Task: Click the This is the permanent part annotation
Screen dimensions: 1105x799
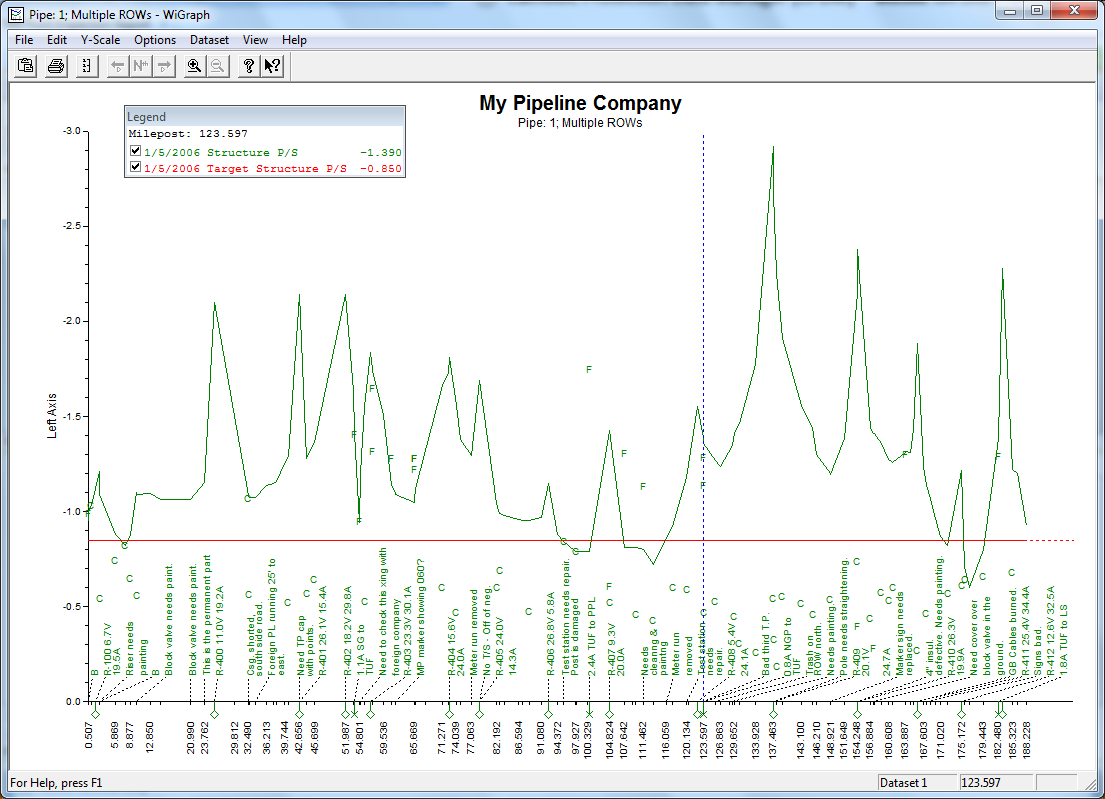Action: coord(206,615)
